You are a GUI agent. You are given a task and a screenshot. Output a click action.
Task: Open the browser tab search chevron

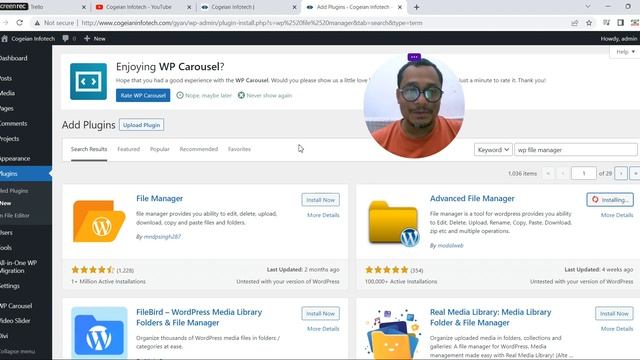(588, 7)
